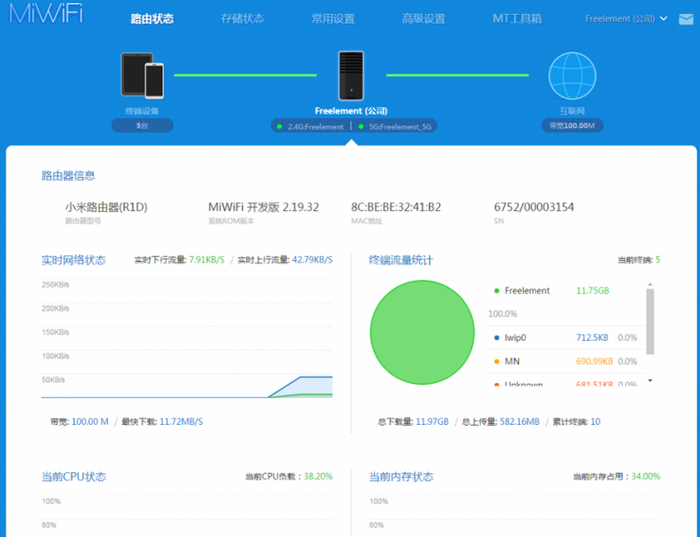Click the device list scroll down arrow
700x537 pixels.
click(x=650, y=381)
